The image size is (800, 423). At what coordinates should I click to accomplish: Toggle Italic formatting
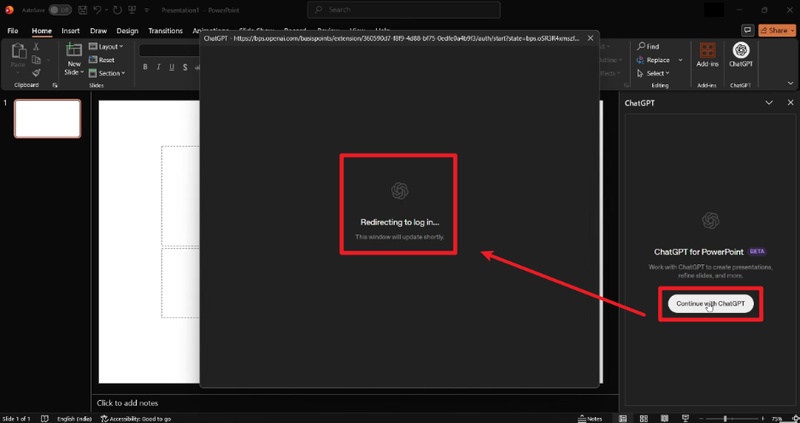(158, 67)
